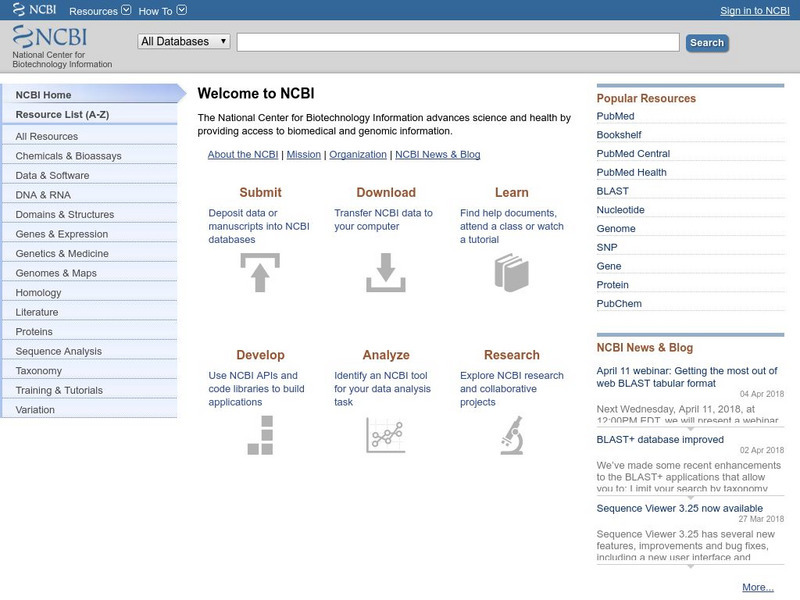Image resolution: width=800 pixels, height=600 pixels.
Task: Click Sign in to NCBI
Action: coord(758,9)
